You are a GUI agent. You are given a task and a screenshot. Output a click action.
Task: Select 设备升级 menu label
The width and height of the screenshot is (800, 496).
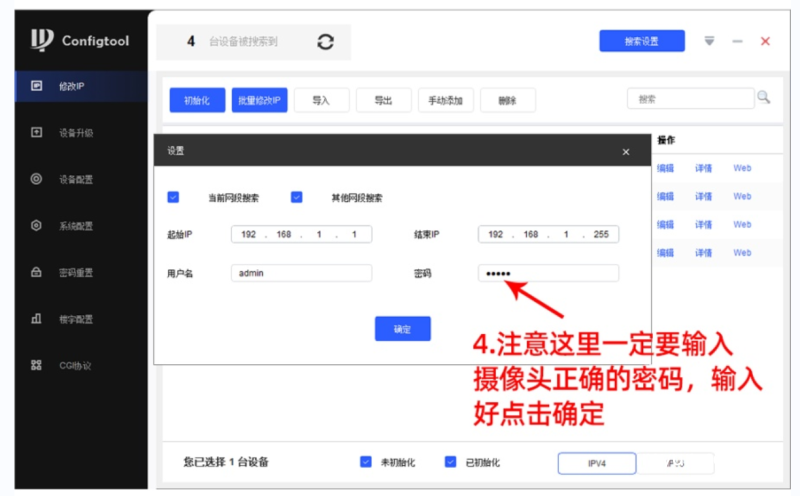[x=76, y=133]
